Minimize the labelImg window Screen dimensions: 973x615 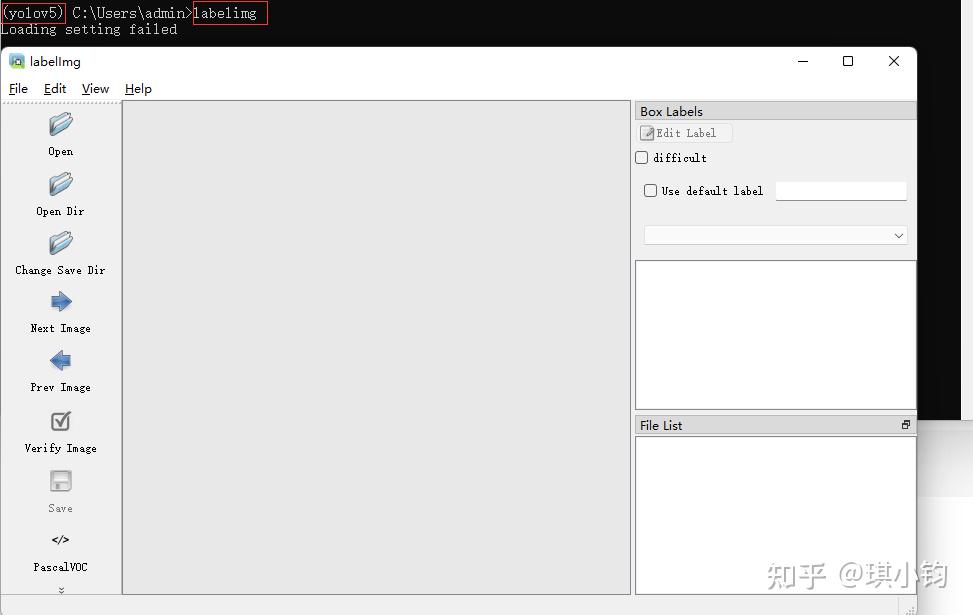click(x=803, y=61)
